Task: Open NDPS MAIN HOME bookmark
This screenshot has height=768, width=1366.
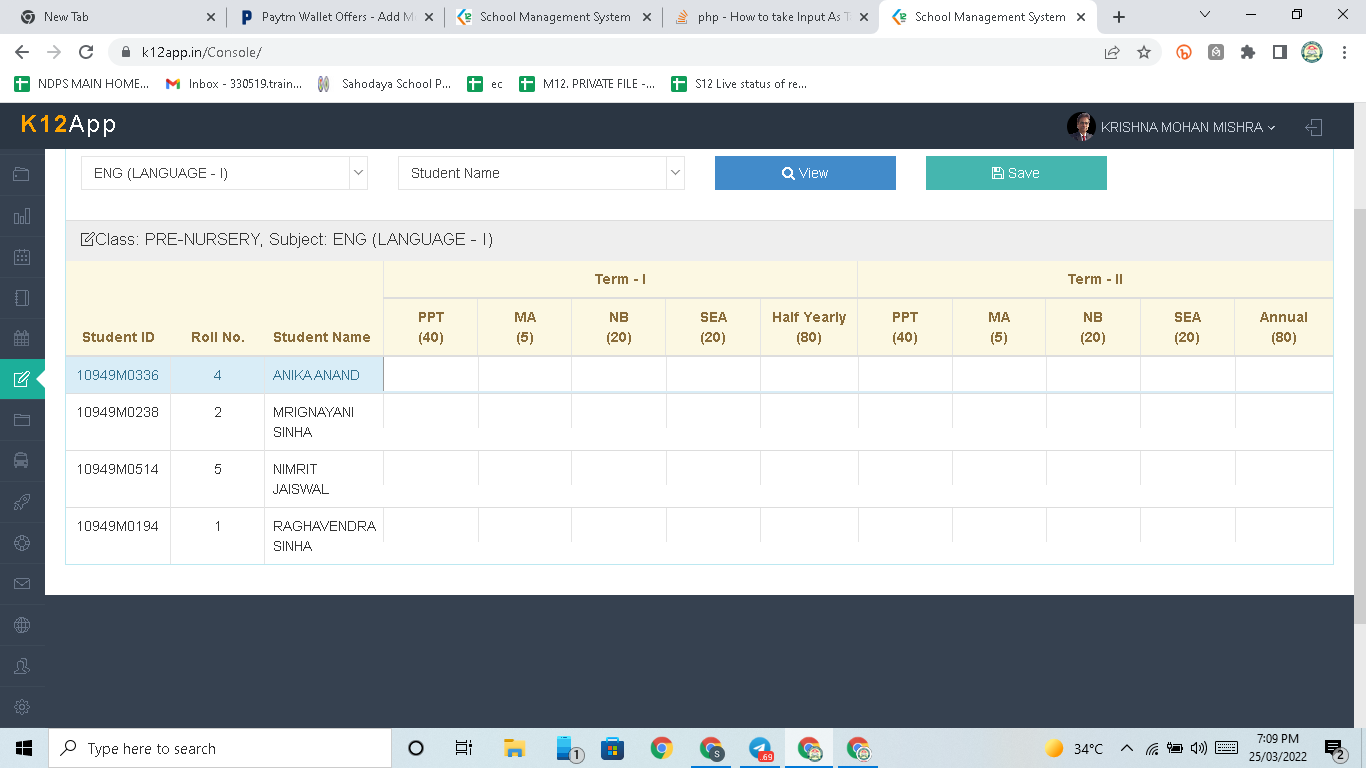Action: click(82, 84)
